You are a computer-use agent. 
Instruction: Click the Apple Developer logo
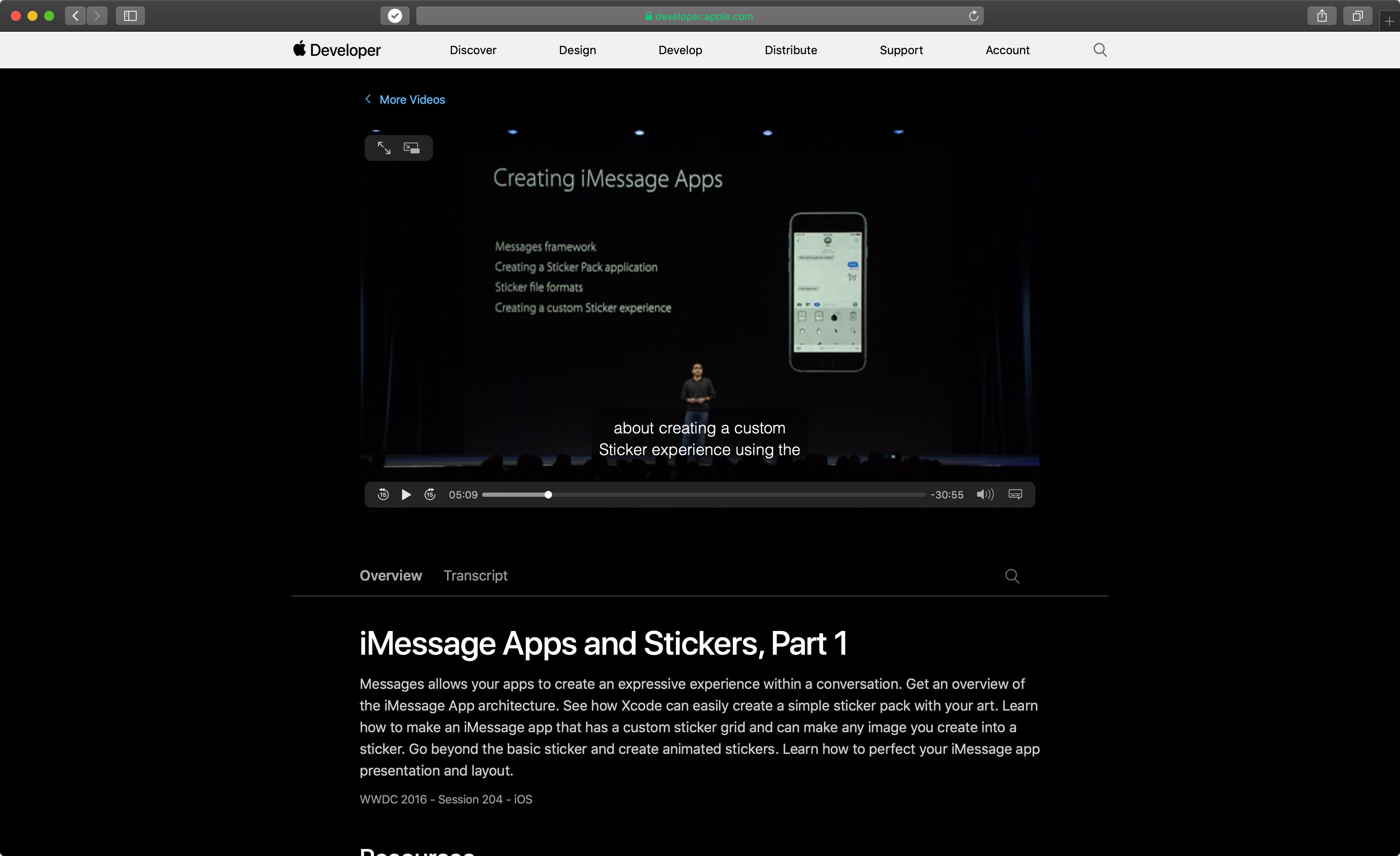click(336, 50)
